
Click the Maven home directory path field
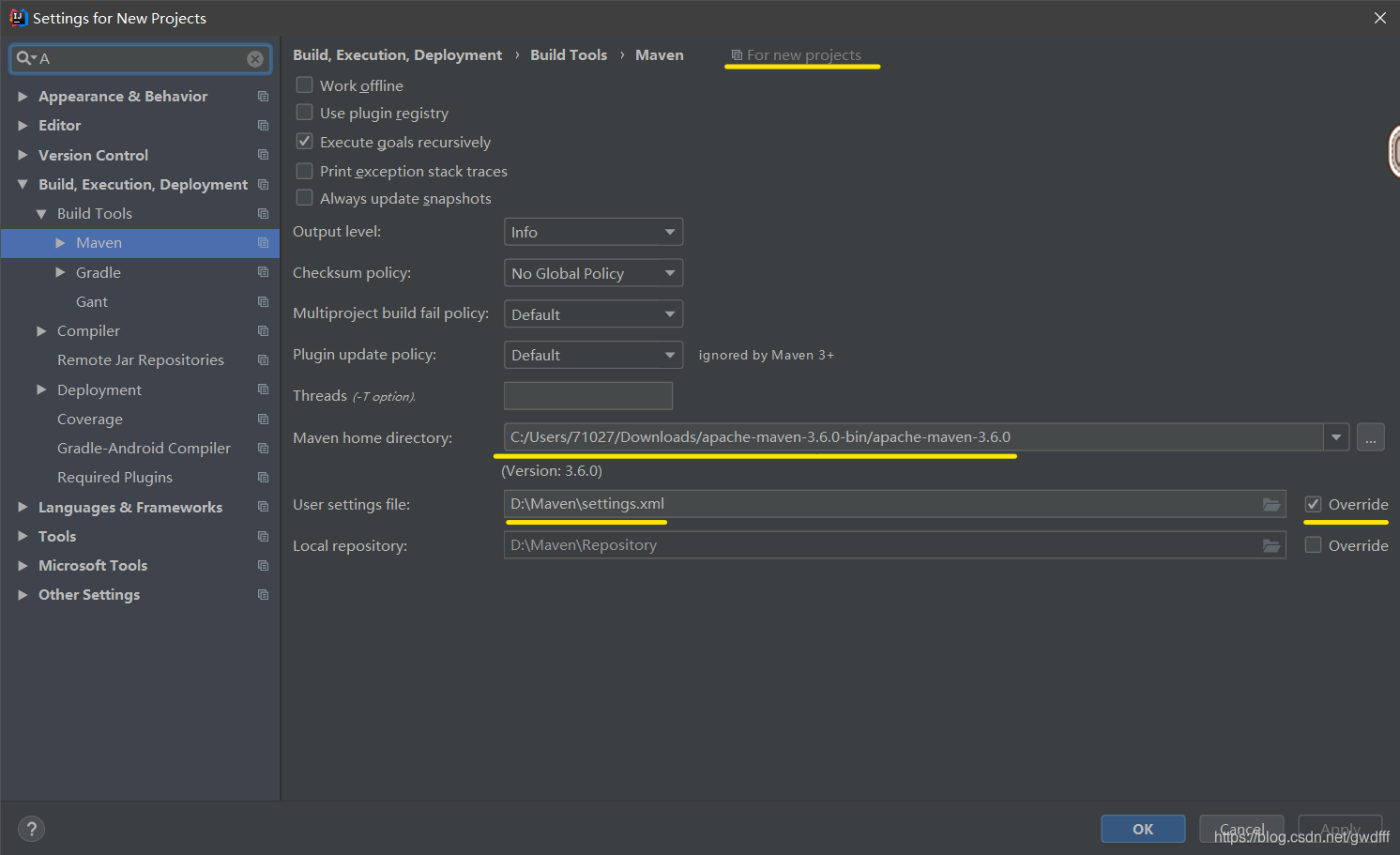click(x=914, y=437)
